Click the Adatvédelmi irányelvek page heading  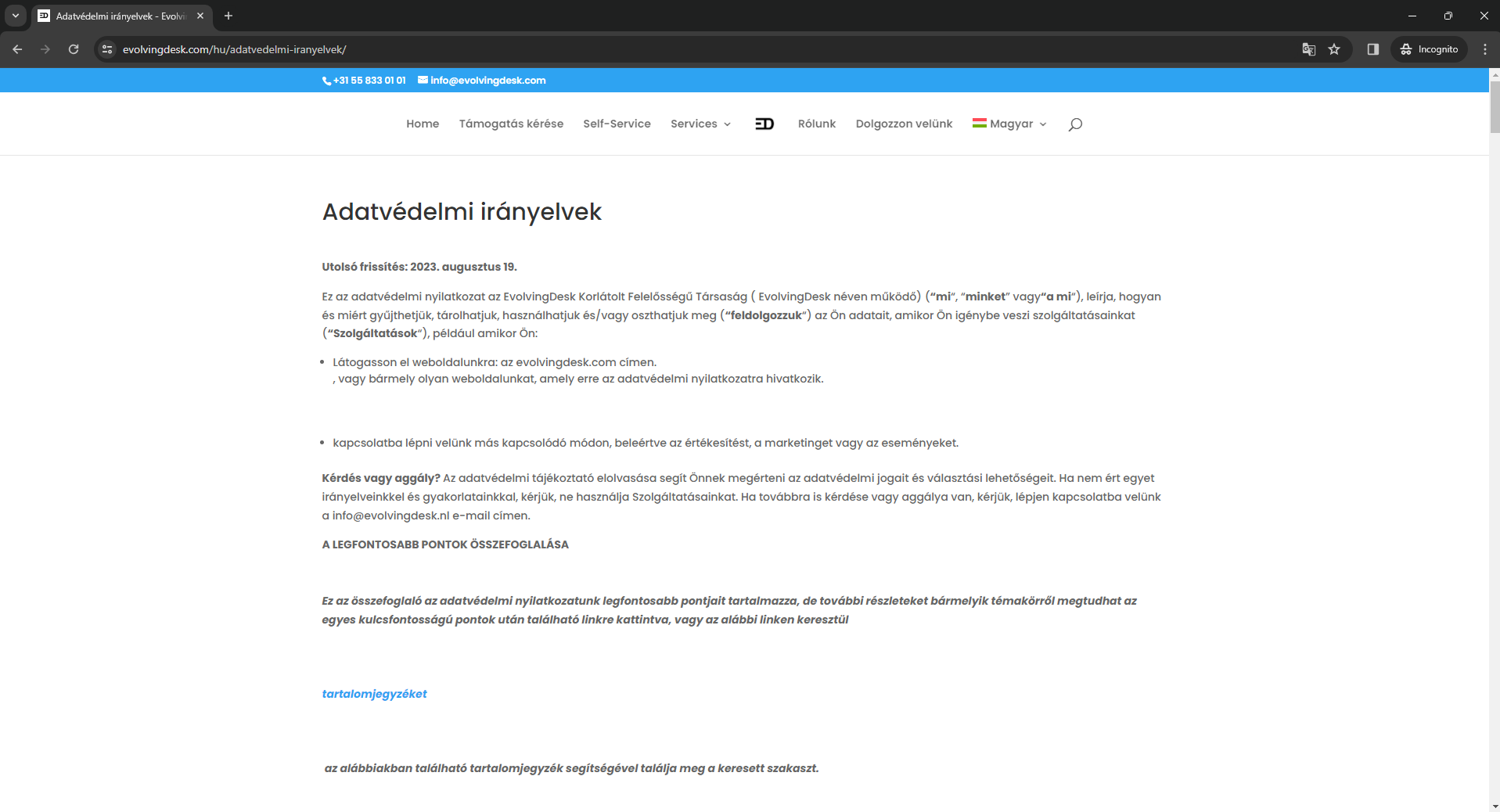click(462, 212)
